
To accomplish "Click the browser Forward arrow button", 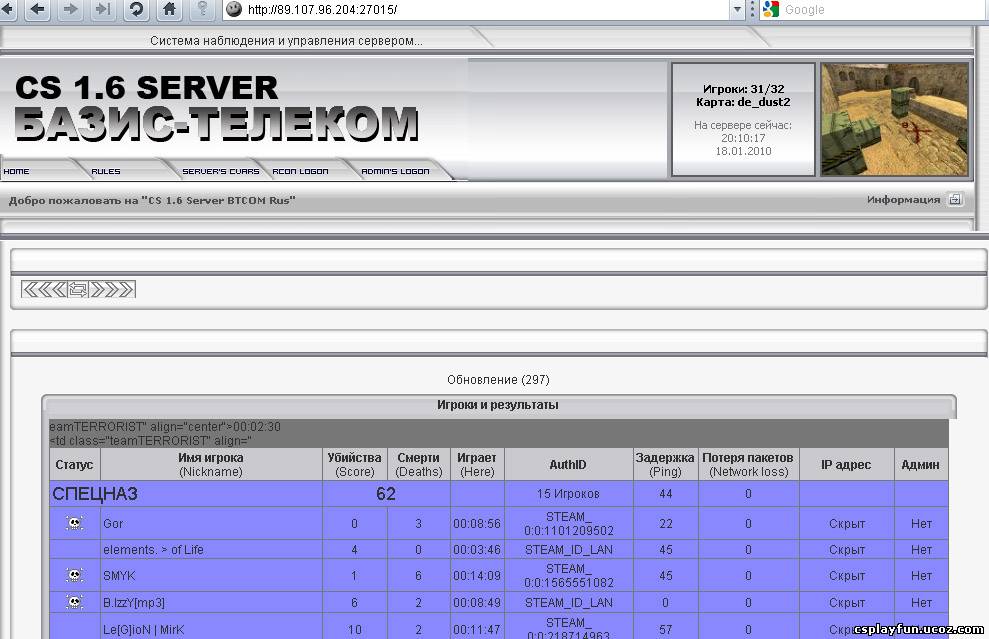I will click(70, 9).
